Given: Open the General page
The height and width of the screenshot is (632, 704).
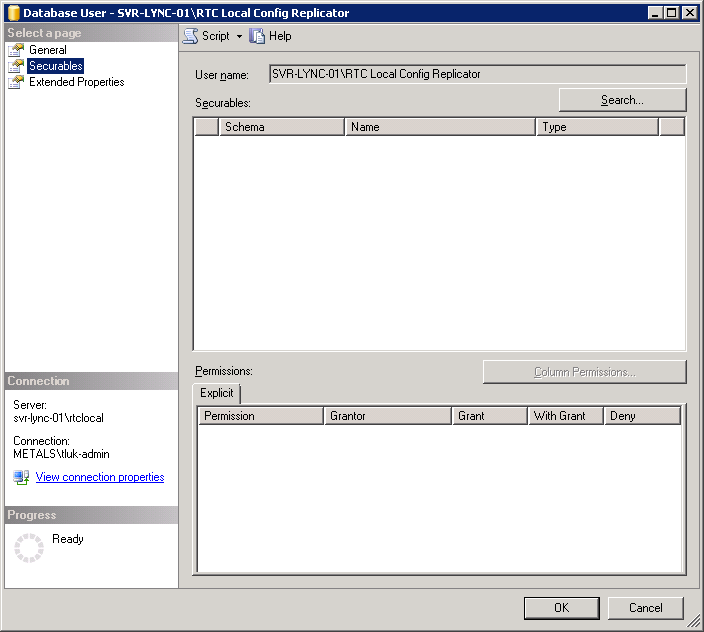Looking at the screenshot, I should [x=48, y=50].
